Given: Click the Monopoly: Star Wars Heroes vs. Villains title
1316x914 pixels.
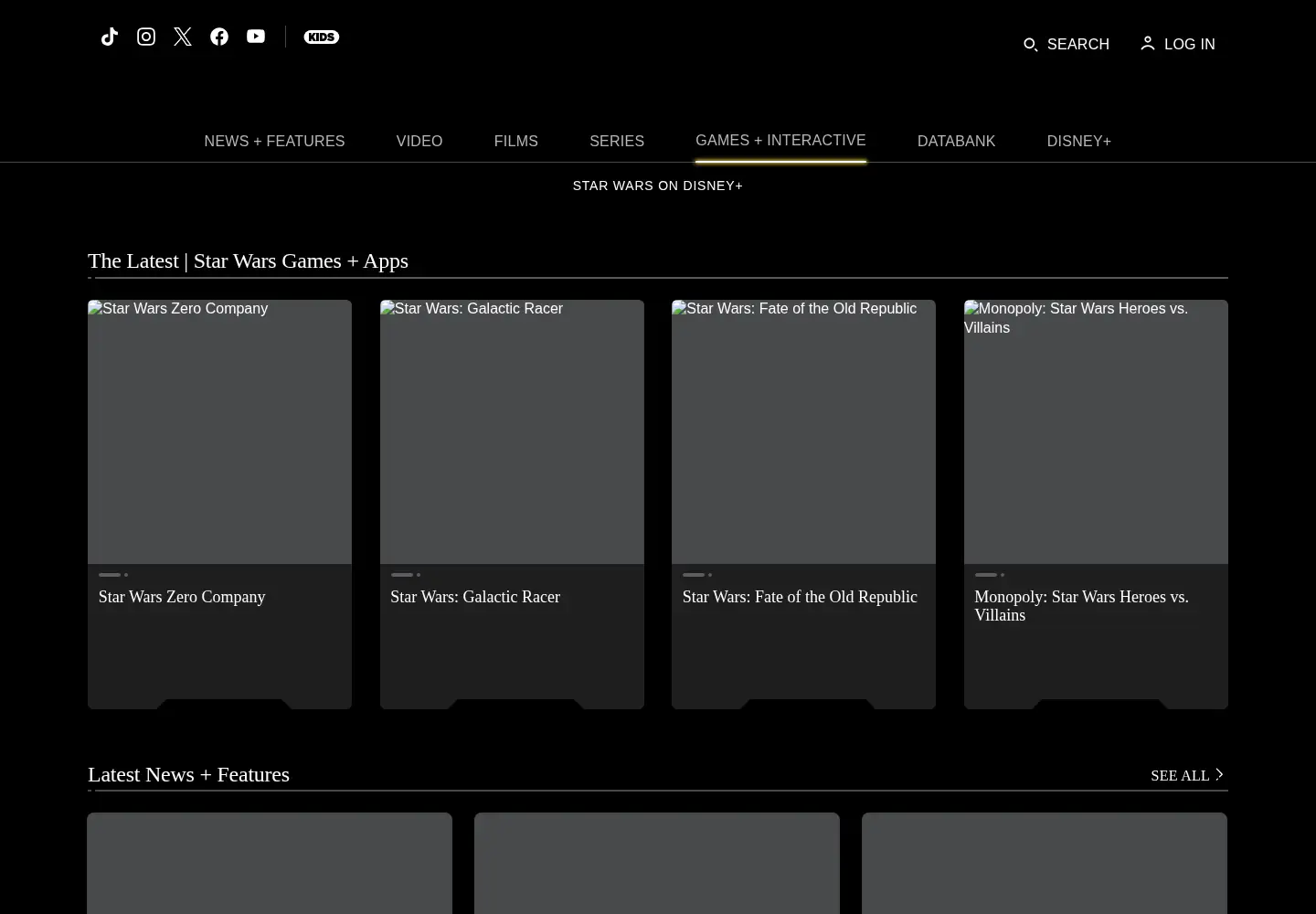Looking at the screenshot, I should click(1081, 606).
